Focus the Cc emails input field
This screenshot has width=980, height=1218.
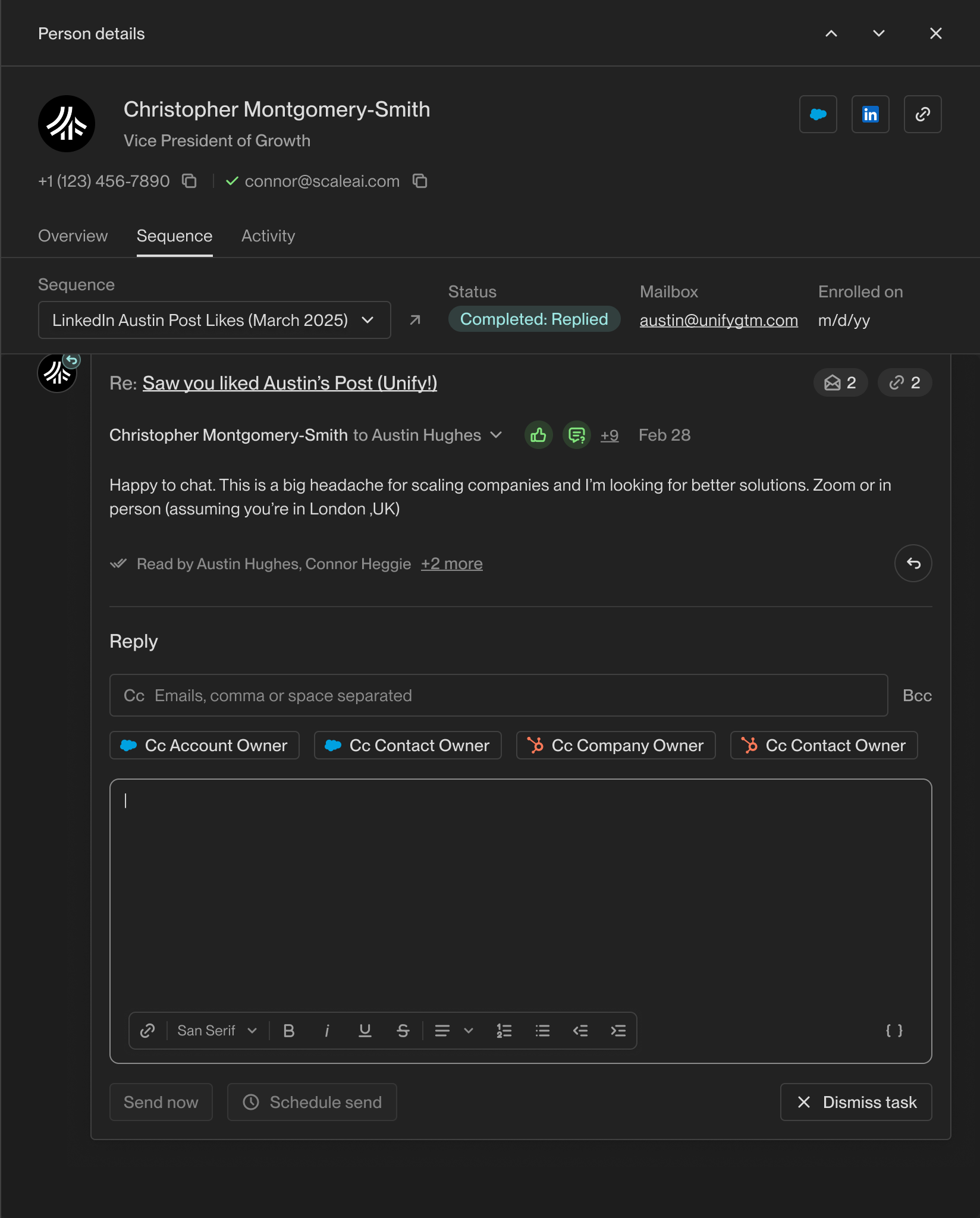click(499, 695)
